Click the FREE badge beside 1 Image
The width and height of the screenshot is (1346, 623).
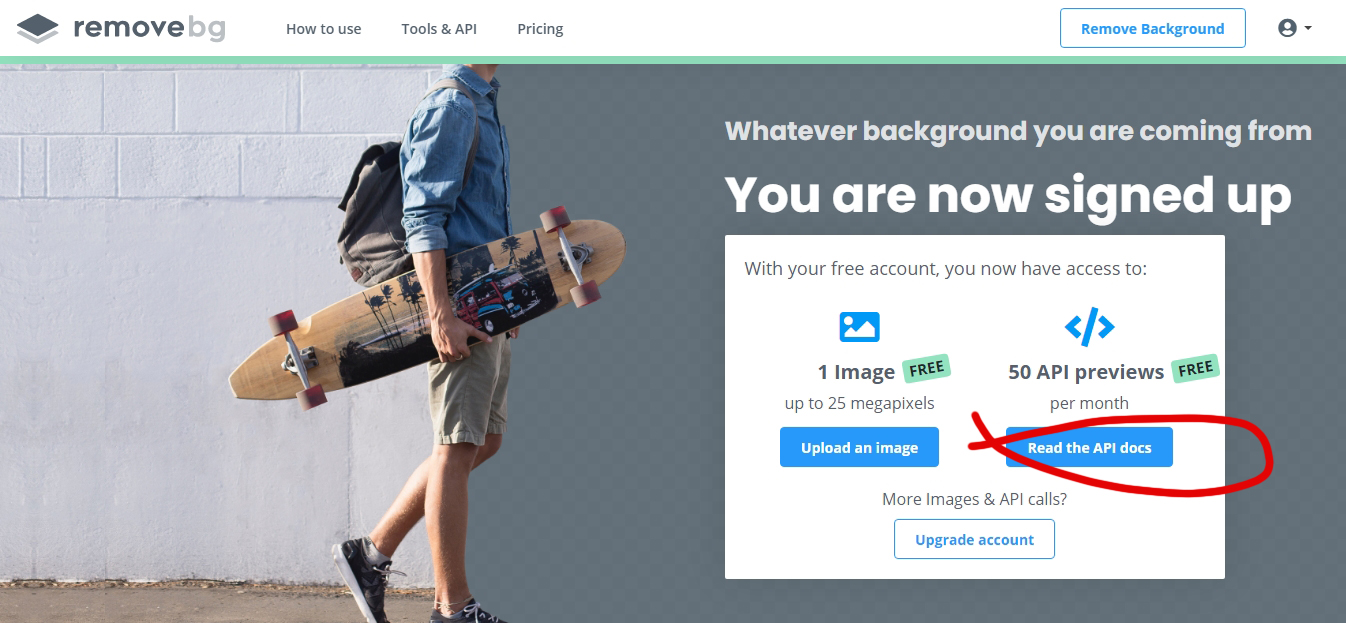pyautogui.click(x=926, y=368)
